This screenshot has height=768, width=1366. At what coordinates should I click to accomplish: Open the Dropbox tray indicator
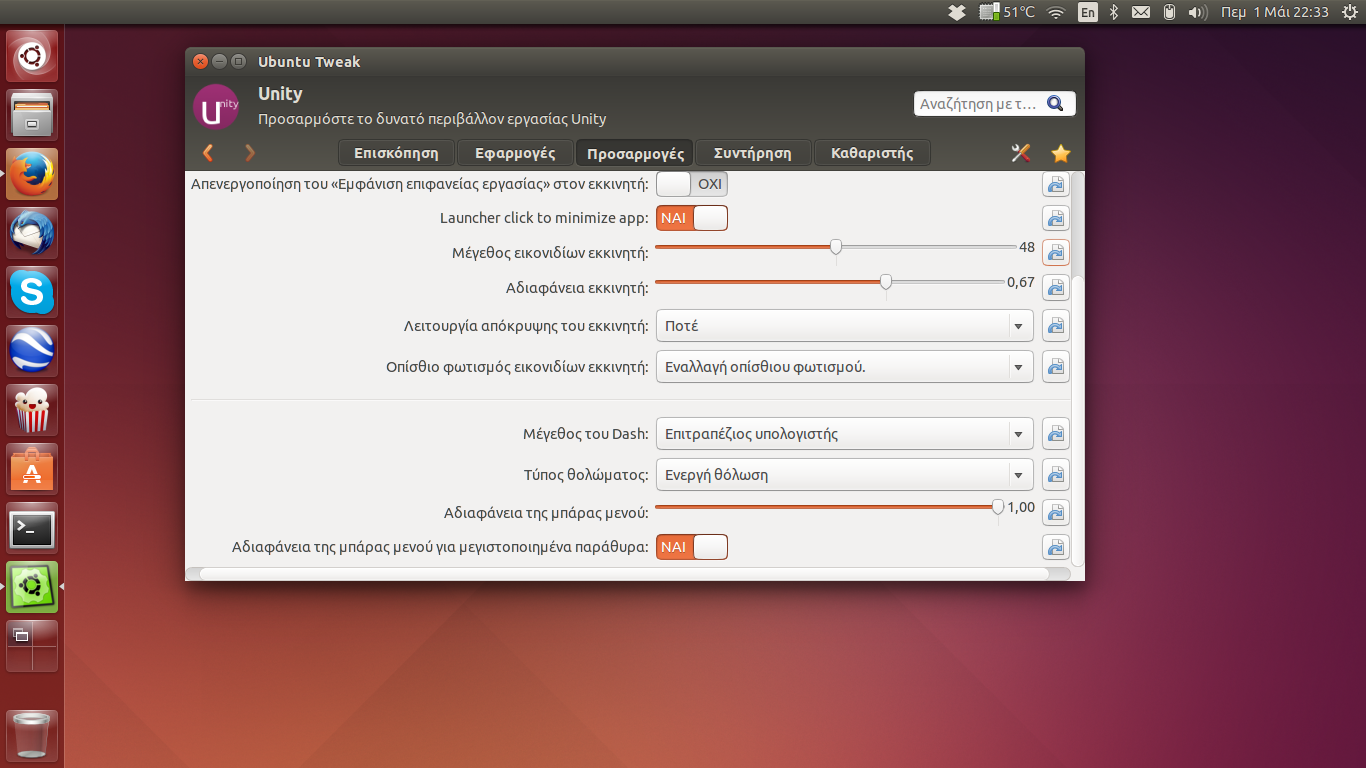[x=957, y=12]
